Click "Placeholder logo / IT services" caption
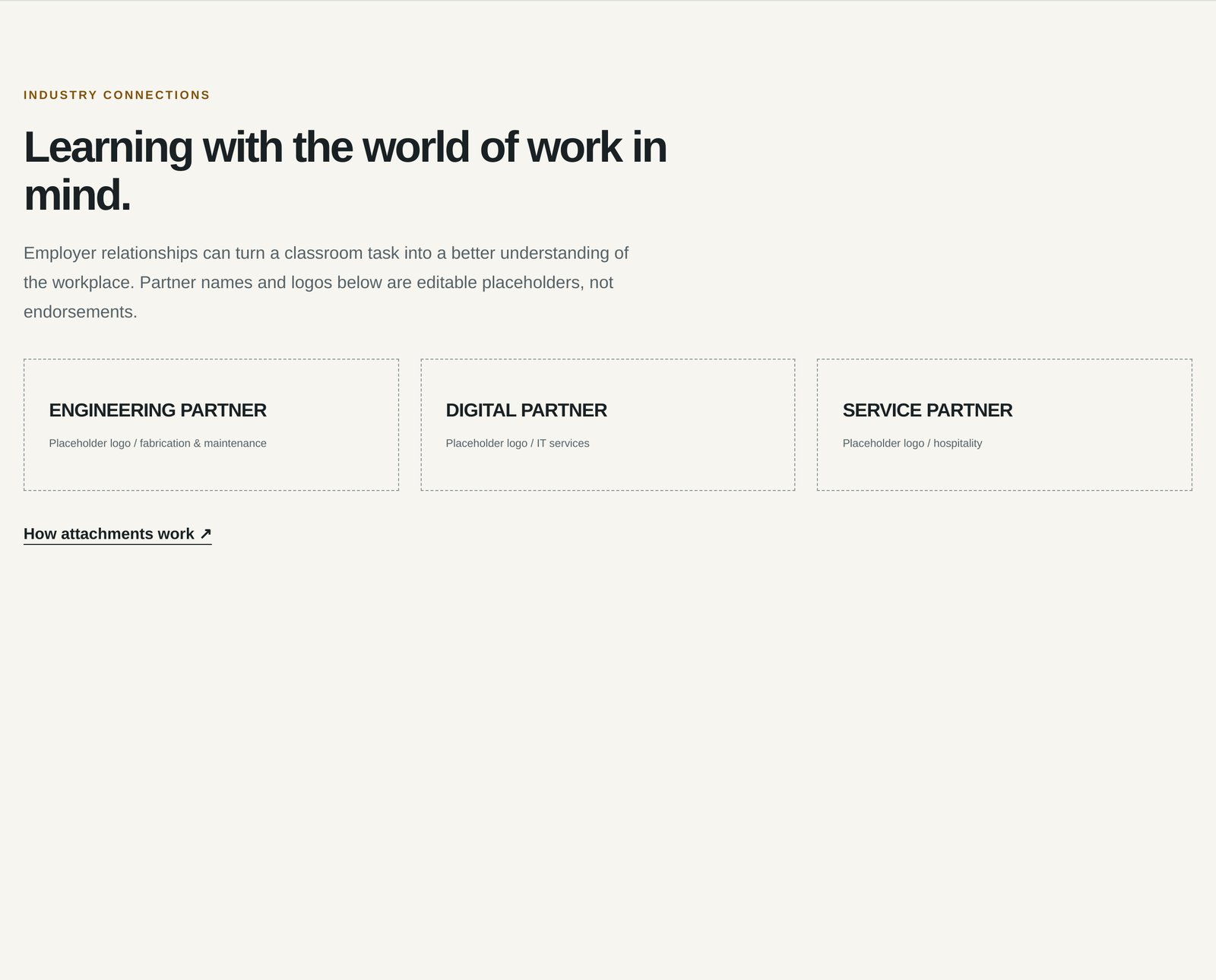The image size is (1216, 980). click(518, 443)
